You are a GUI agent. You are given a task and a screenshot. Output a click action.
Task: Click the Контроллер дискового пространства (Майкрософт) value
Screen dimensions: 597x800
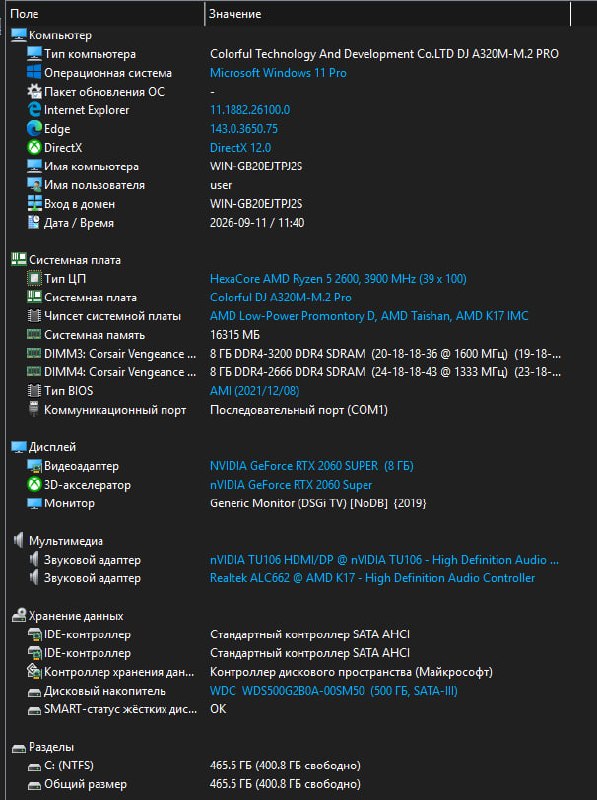(x=351, y=672)
